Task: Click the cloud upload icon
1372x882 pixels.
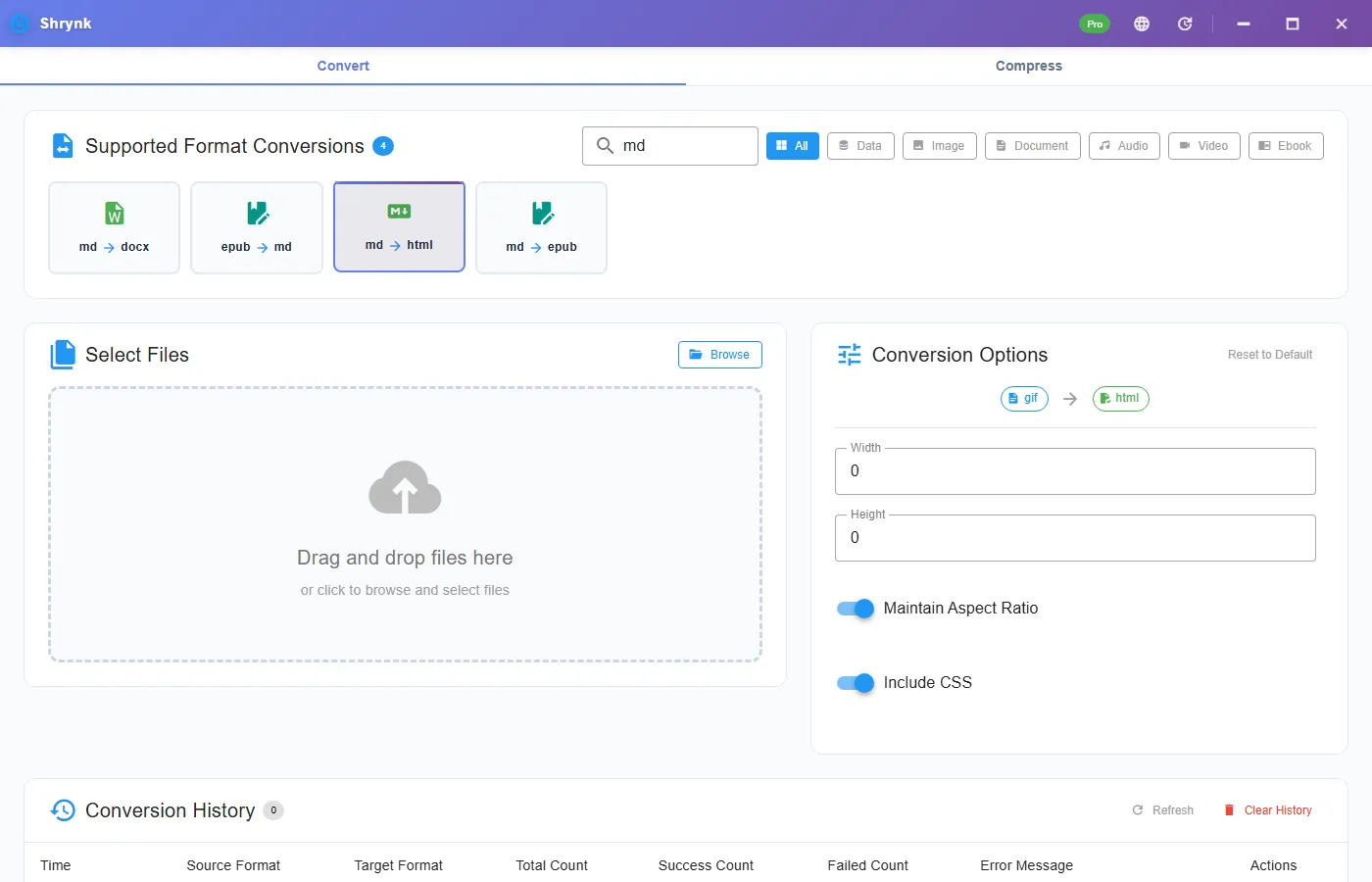Action: 405,488
